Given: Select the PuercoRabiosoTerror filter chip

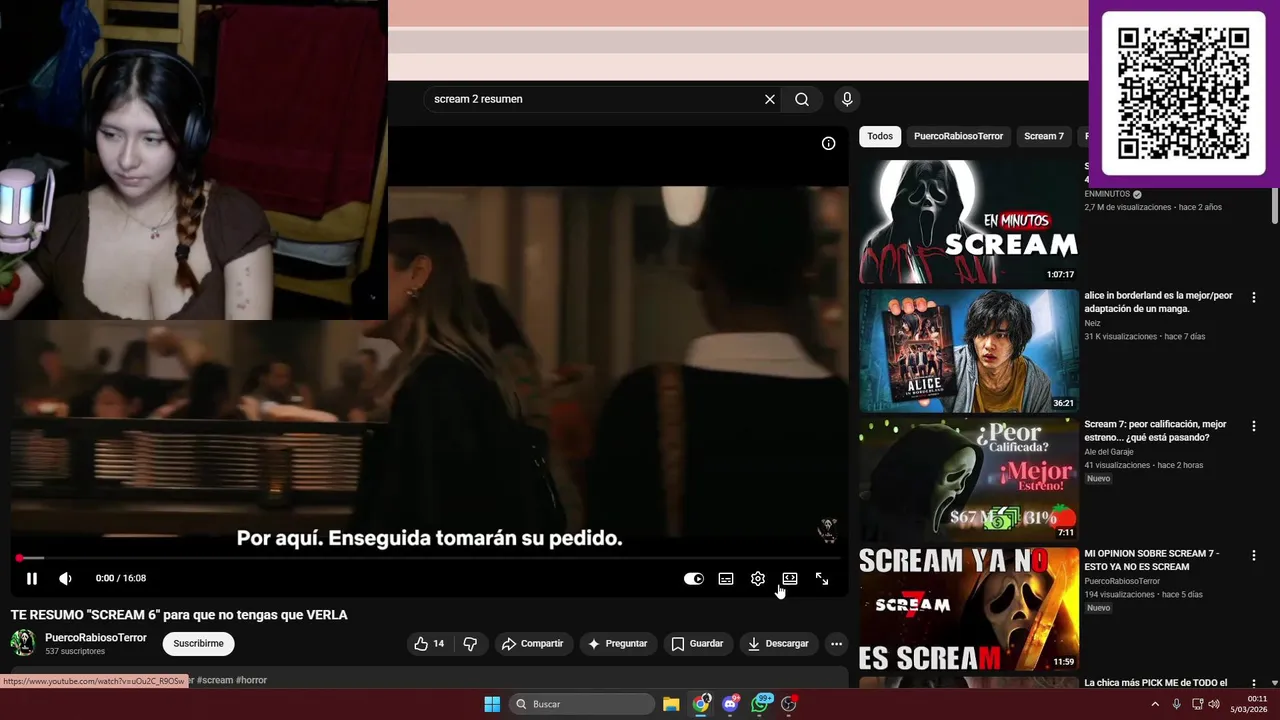Looking at the screenshot, I should click(x=958, y=136).
